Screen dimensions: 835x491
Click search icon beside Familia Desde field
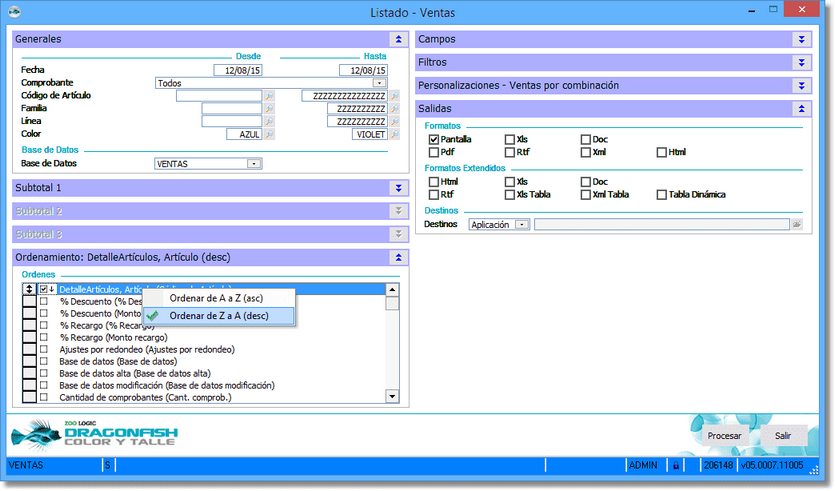[x=268, y=109]
